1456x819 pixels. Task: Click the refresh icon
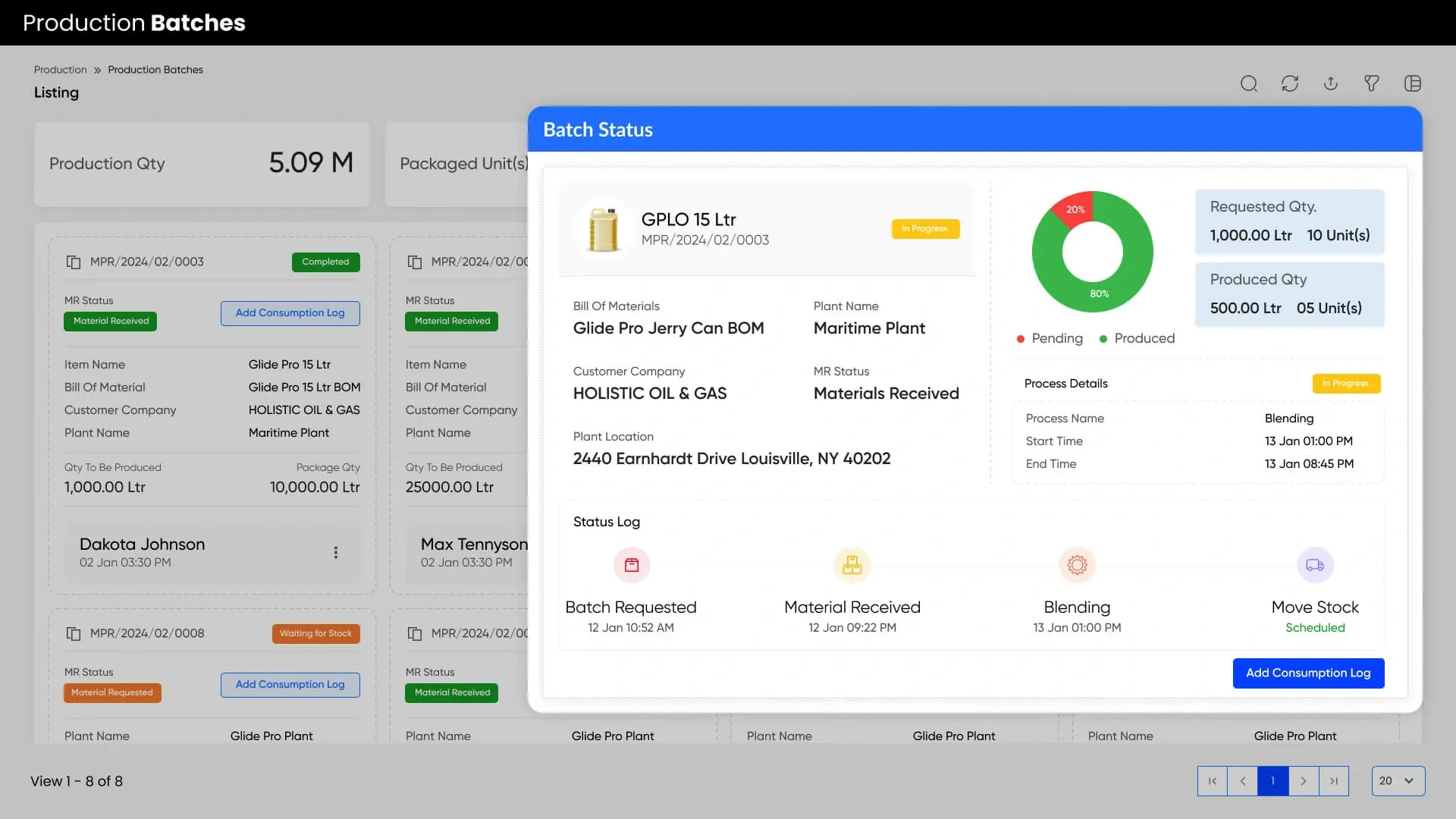click(1290, 83)
